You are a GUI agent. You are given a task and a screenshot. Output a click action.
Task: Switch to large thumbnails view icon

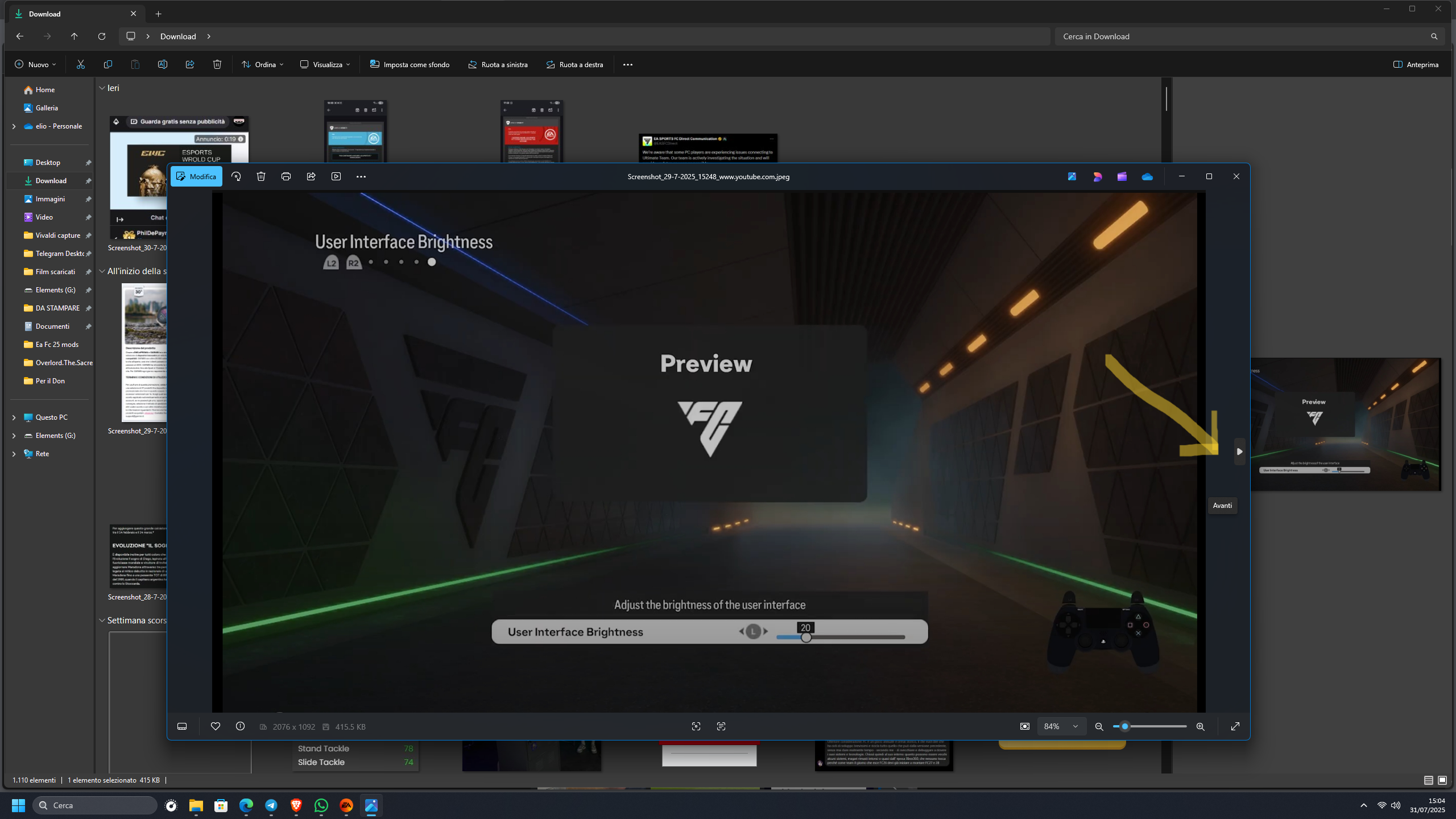[1442, 780]
